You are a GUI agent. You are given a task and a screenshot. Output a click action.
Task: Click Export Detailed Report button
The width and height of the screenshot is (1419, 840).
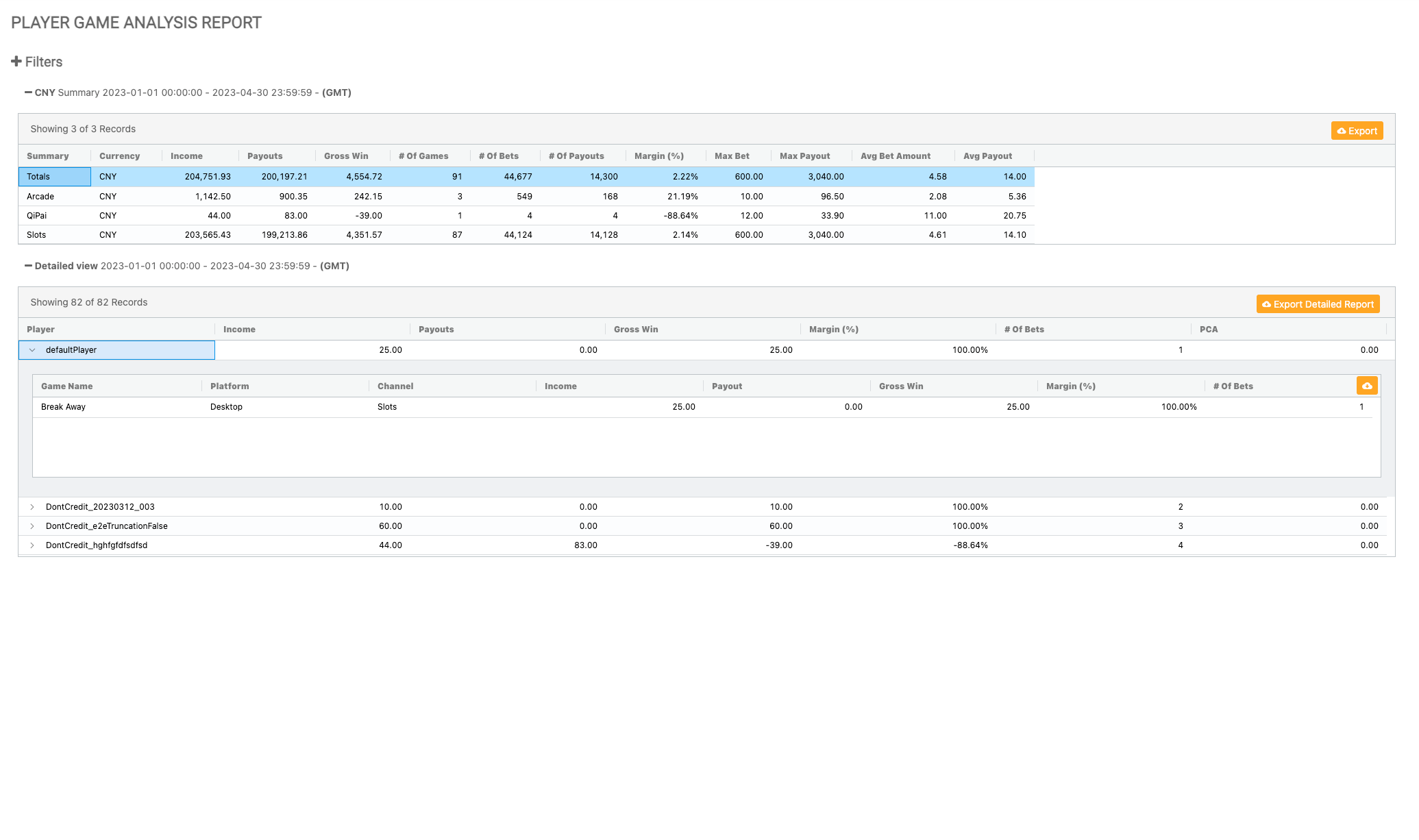point(1318,304)
